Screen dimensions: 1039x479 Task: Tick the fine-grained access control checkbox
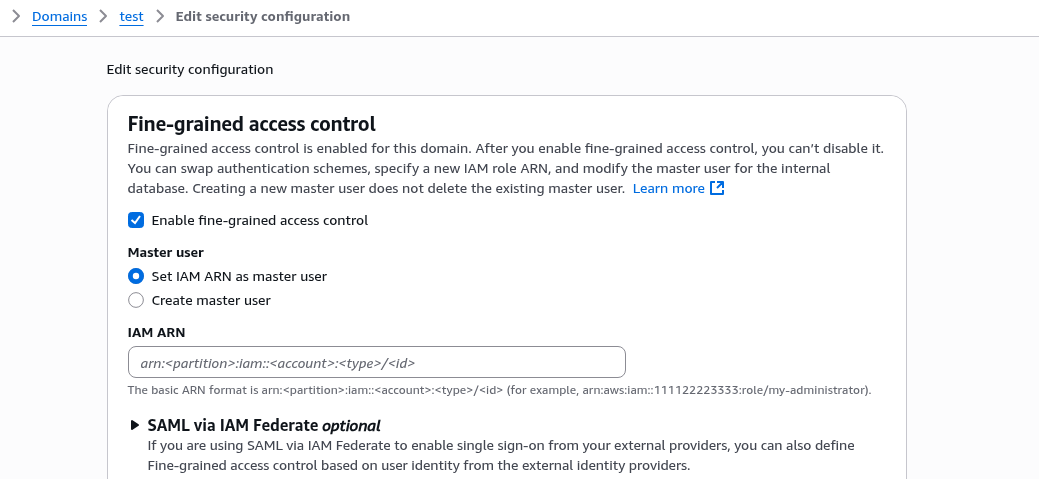tap(136, 220)
